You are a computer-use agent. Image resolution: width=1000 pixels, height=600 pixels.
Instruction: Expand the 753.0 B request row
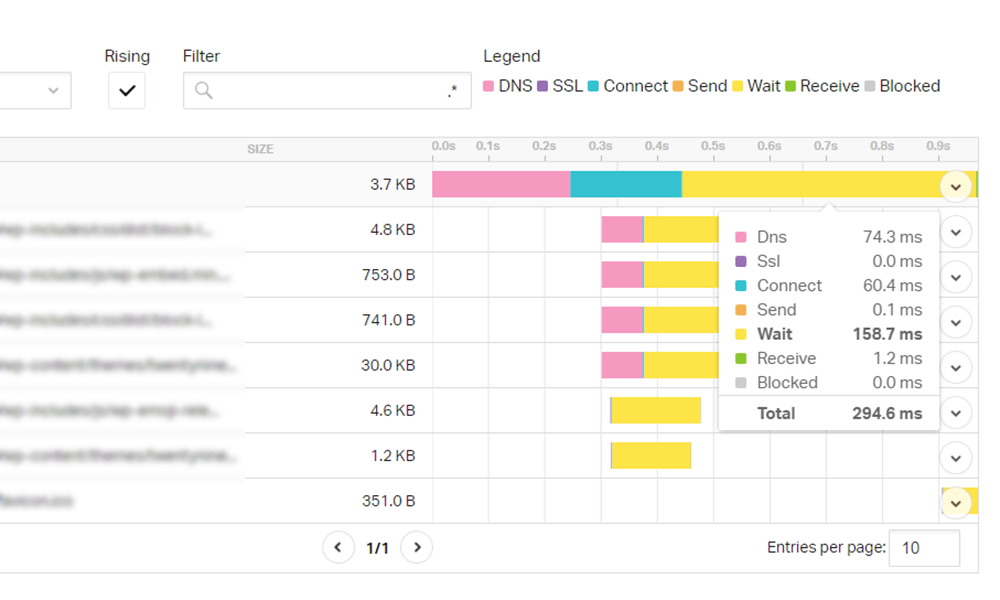955,277
